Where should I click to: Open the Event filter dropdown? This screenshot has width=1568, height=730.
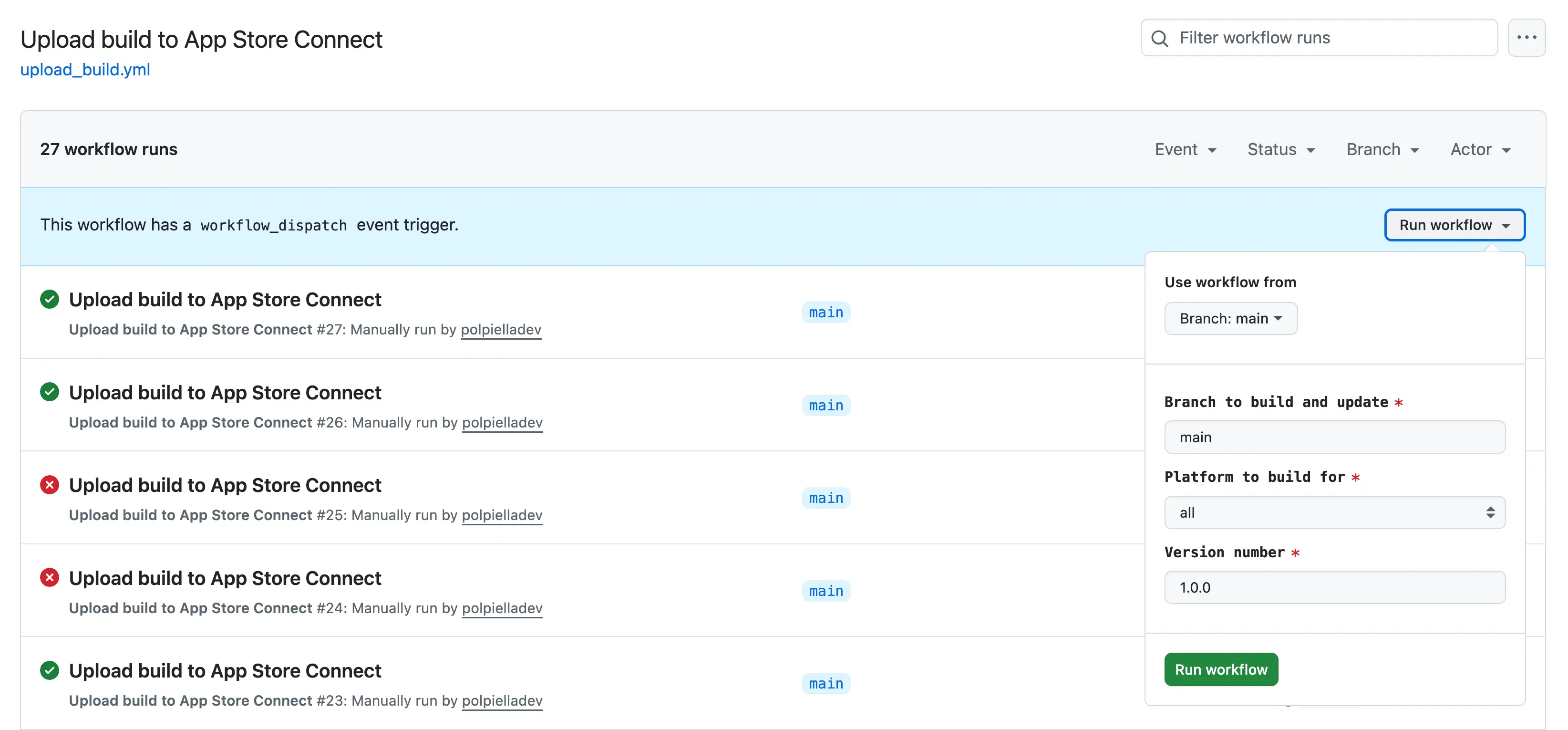click(x=1185, y=149)
